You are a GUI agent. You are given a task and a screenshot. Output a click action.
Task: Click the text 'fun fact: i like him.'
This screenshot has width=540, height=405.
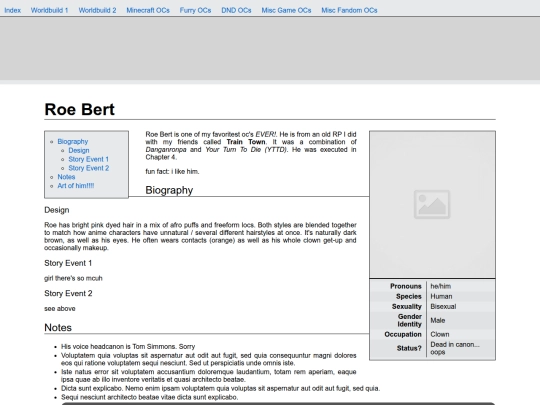172,172
